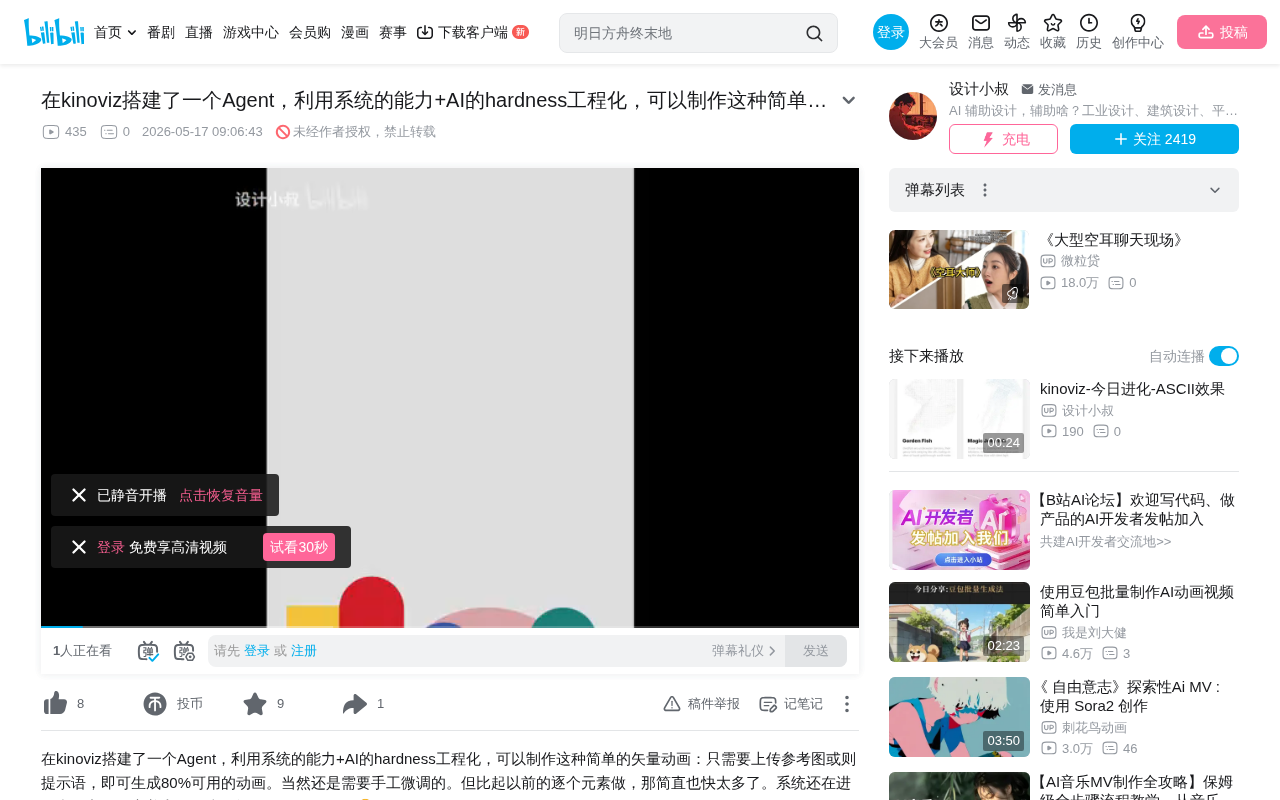Toggle 自动连播 switch
The image size is (1280, 800).
click(1224, 356)
